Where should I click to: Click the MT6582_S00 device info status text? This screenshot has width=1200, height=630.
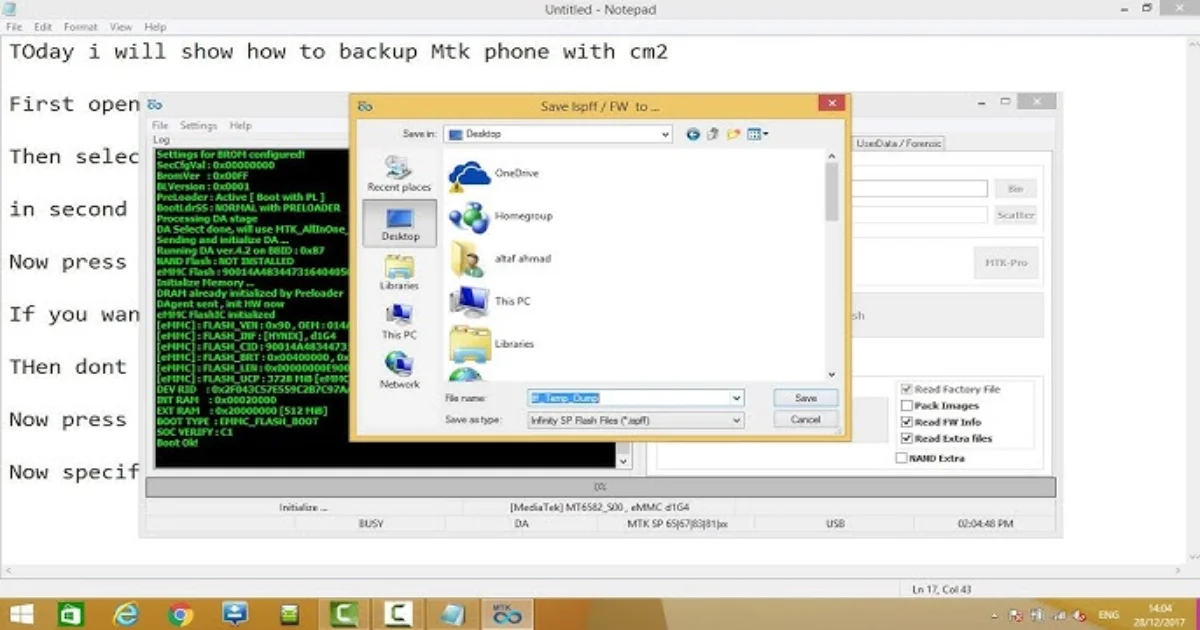coord(598,507)
